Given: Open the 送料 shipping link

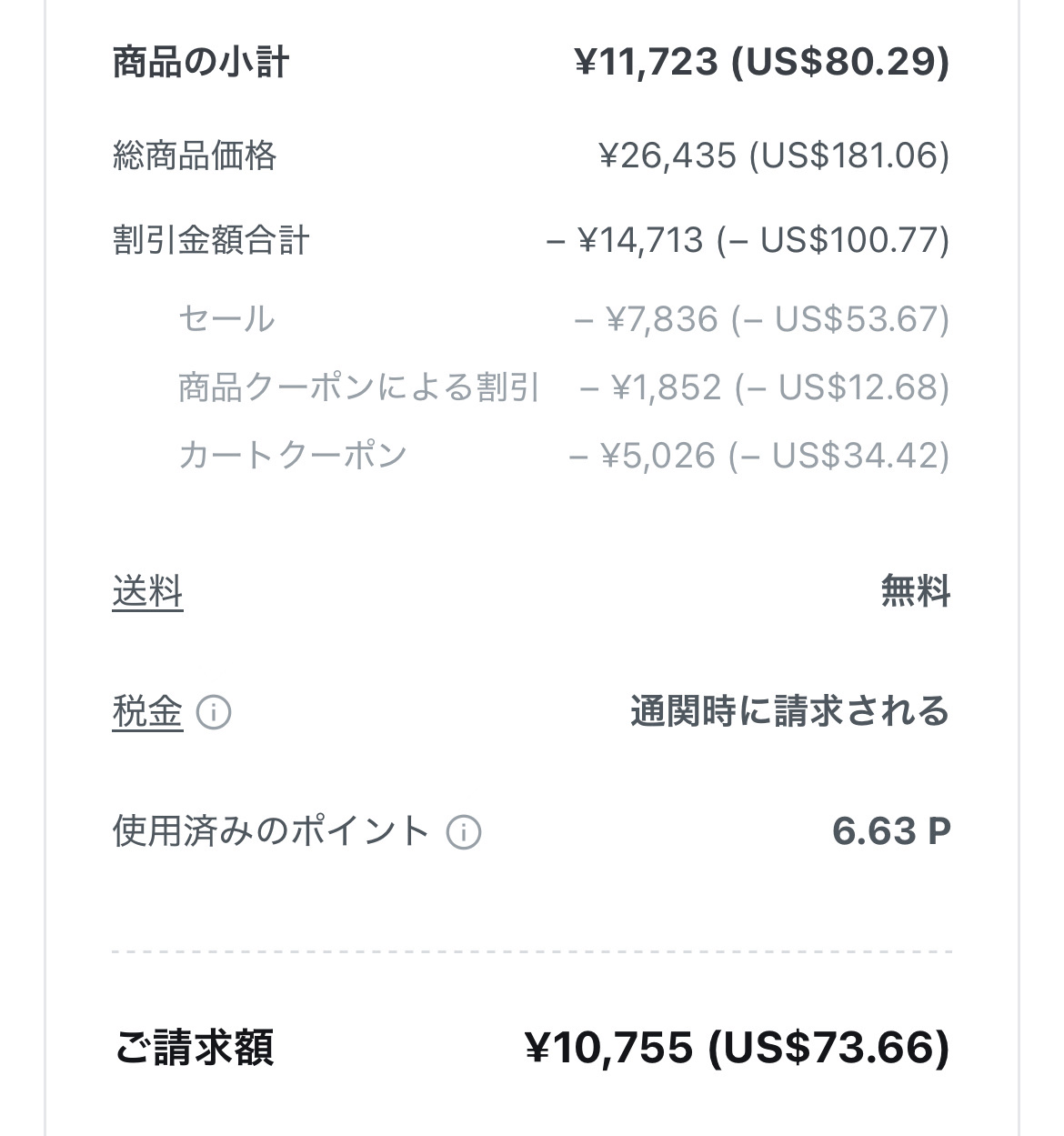Looking at the screenshot, I should click(x=147, y=592).
